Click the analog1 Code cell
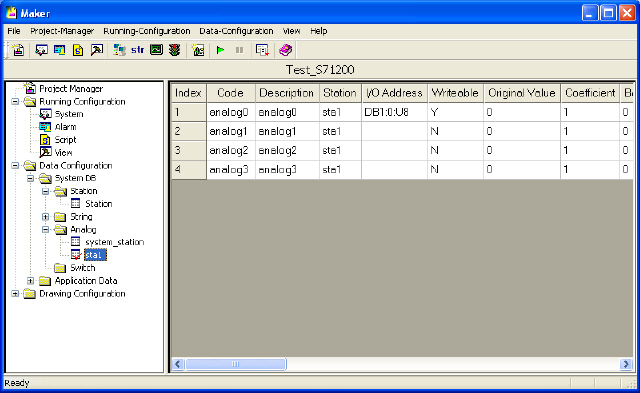Viewport: 640px width, 393px height. pos(231,131)
